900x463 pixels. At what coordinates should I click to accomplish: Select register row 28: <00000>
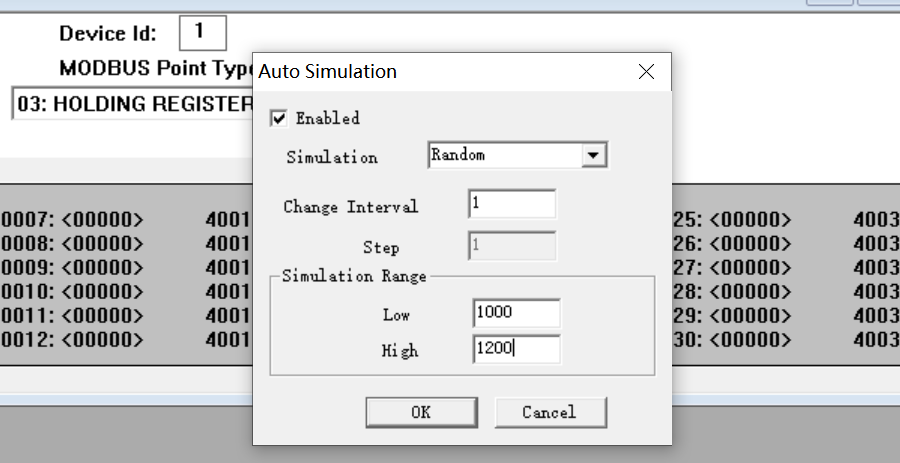tap(732, 291)
